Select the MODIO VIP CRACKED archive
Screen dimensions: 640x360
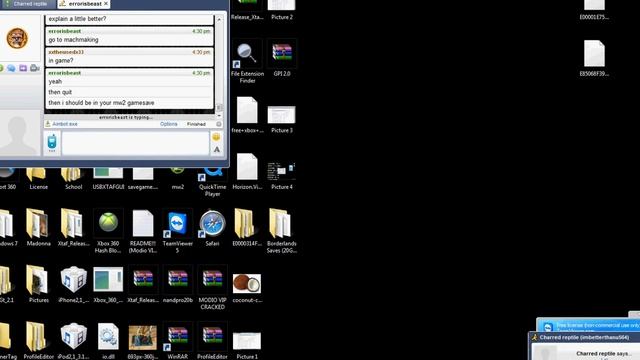click(x=212, y=288)
